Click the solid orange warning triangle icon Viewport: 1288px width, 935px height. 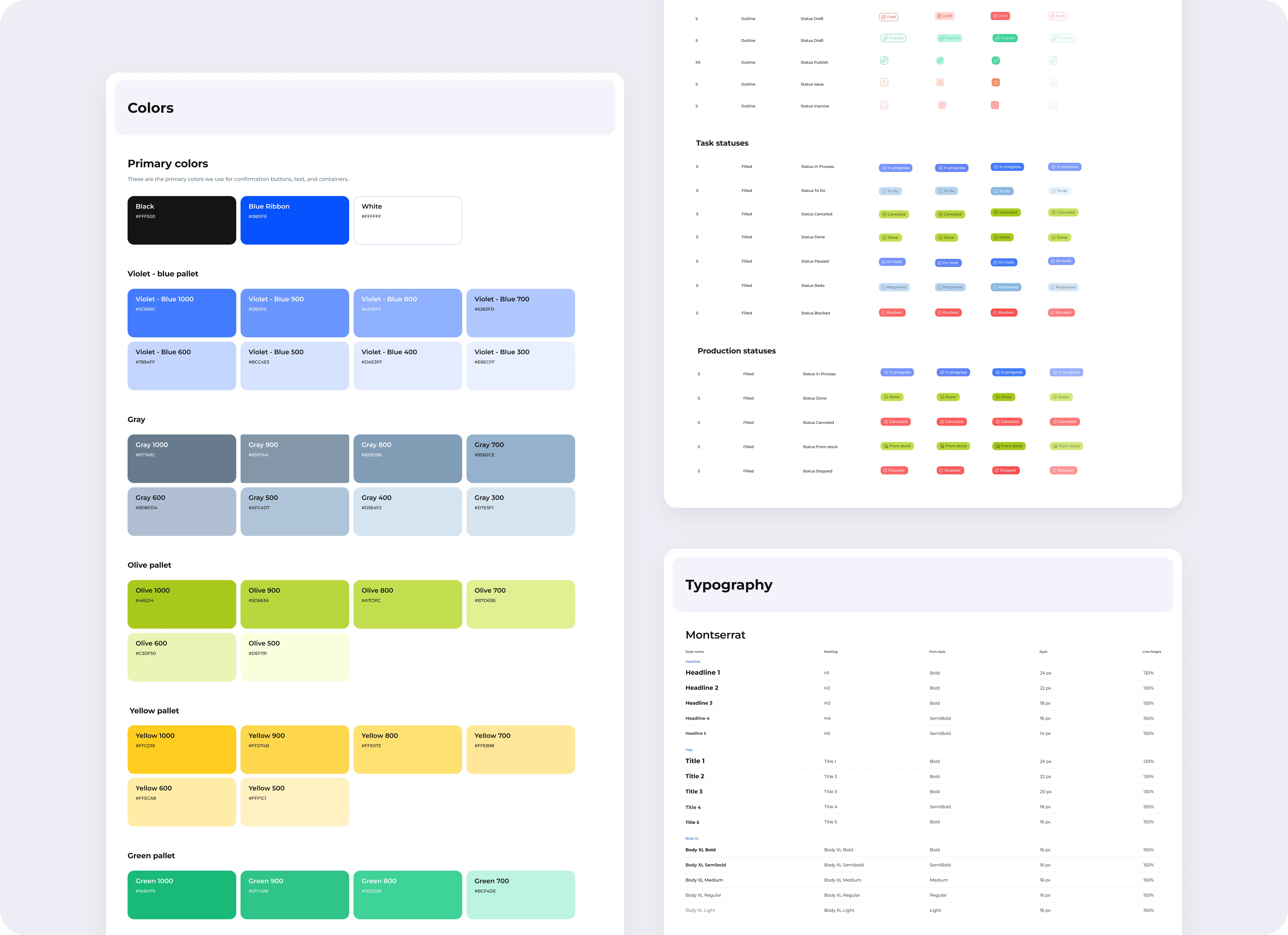pyautogui.click(x=995, y=82)
